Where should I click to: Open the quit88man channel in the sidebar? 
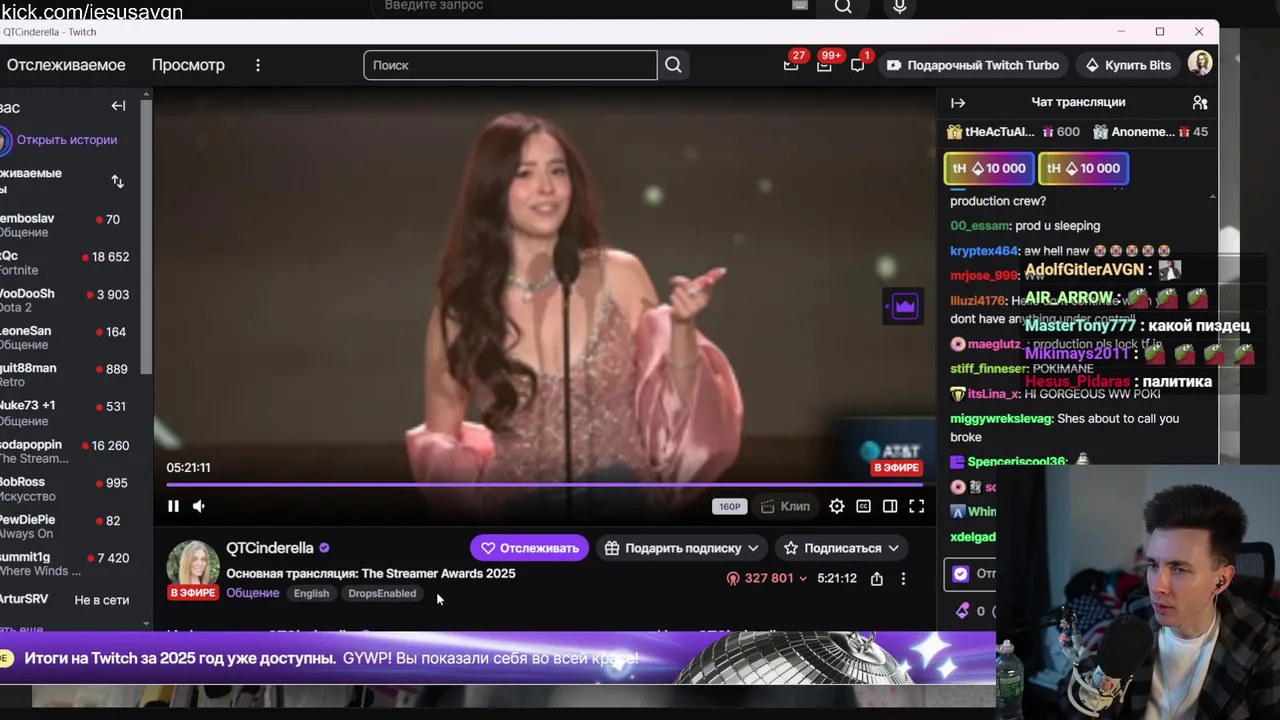point(70,376)
